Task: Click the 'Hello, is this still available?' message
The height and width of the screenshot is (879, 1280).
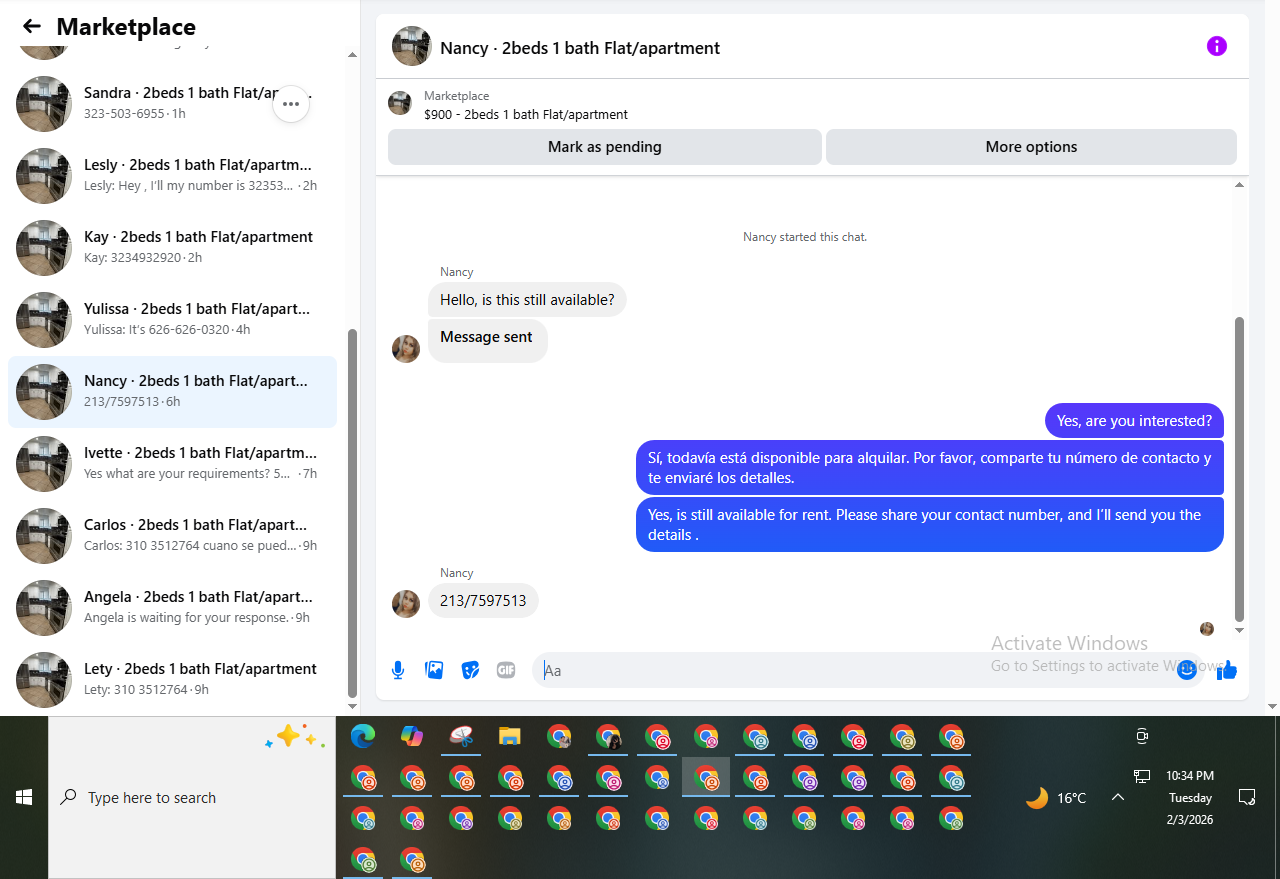Action: [527, 300]
